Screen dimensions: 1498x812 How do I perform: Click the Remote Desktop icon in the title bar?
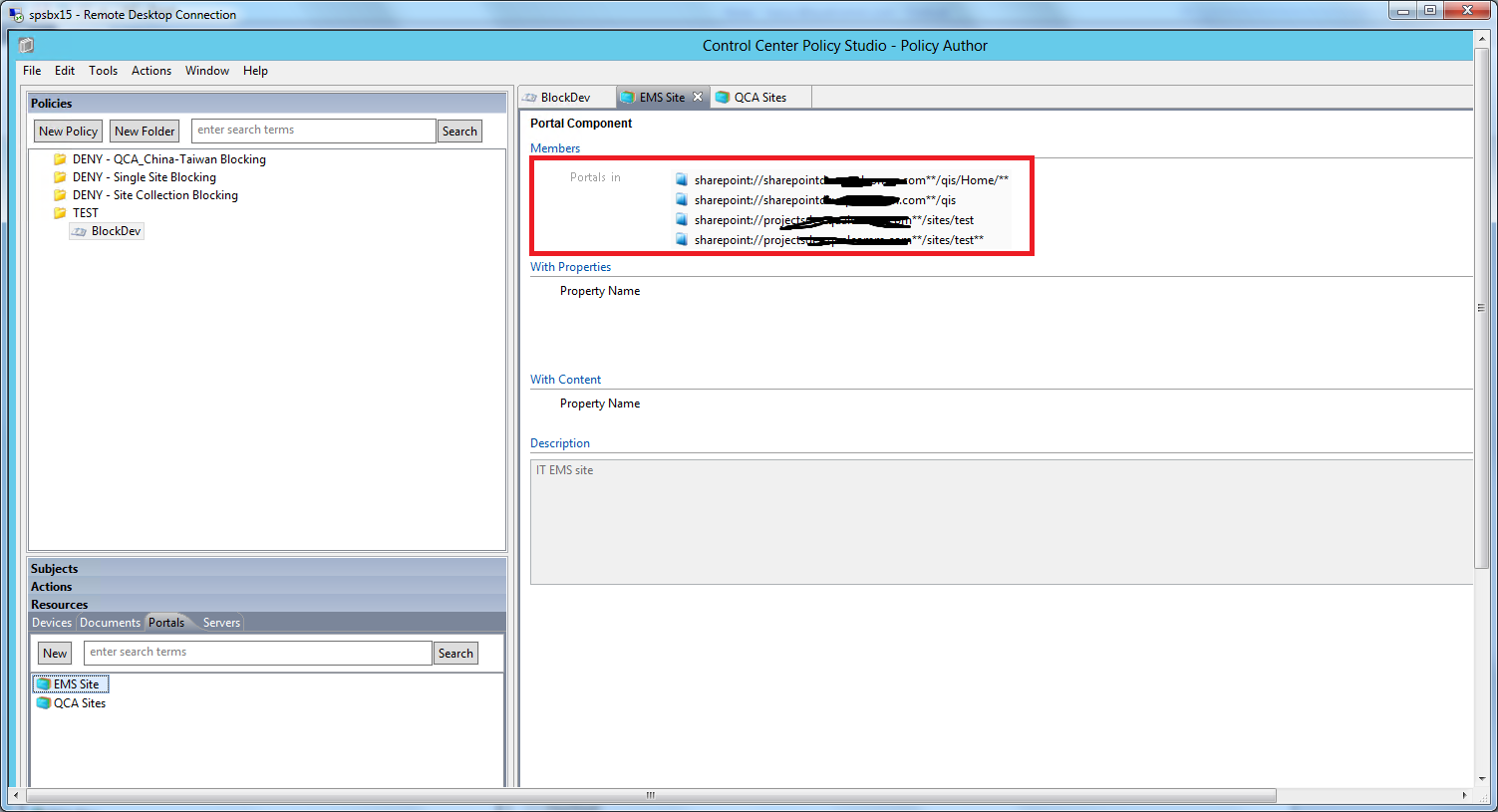coord(13,14)
